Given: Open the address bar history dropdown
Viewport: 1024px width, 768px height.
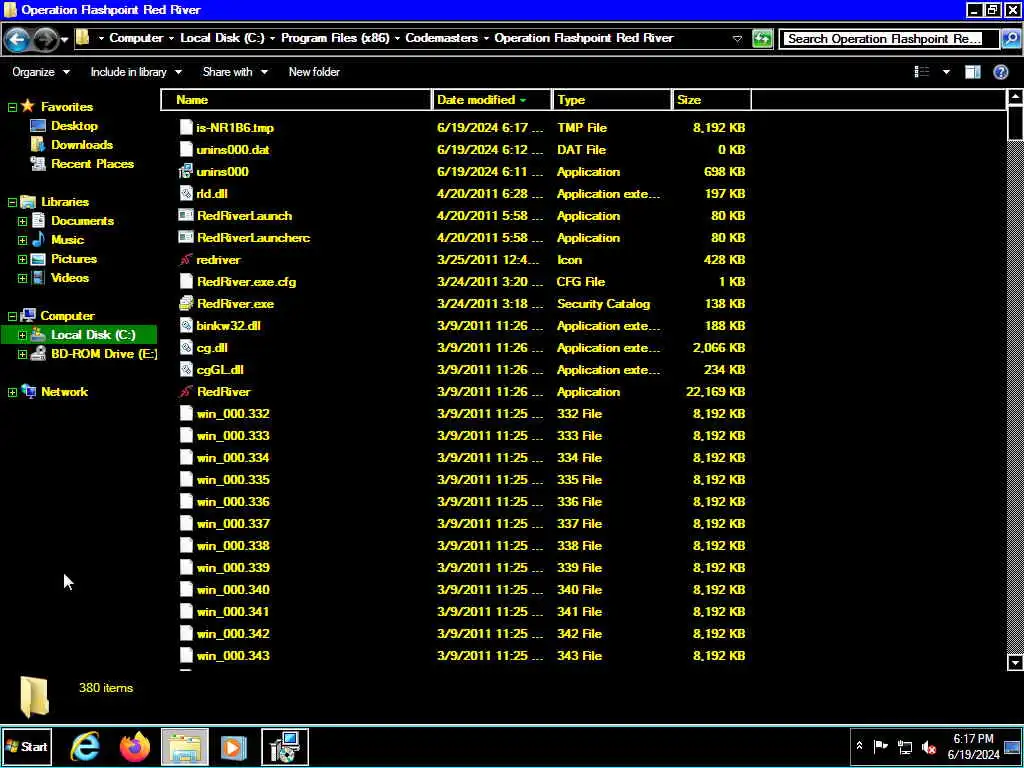Looking at the screenshot, I should pos(737,39).
